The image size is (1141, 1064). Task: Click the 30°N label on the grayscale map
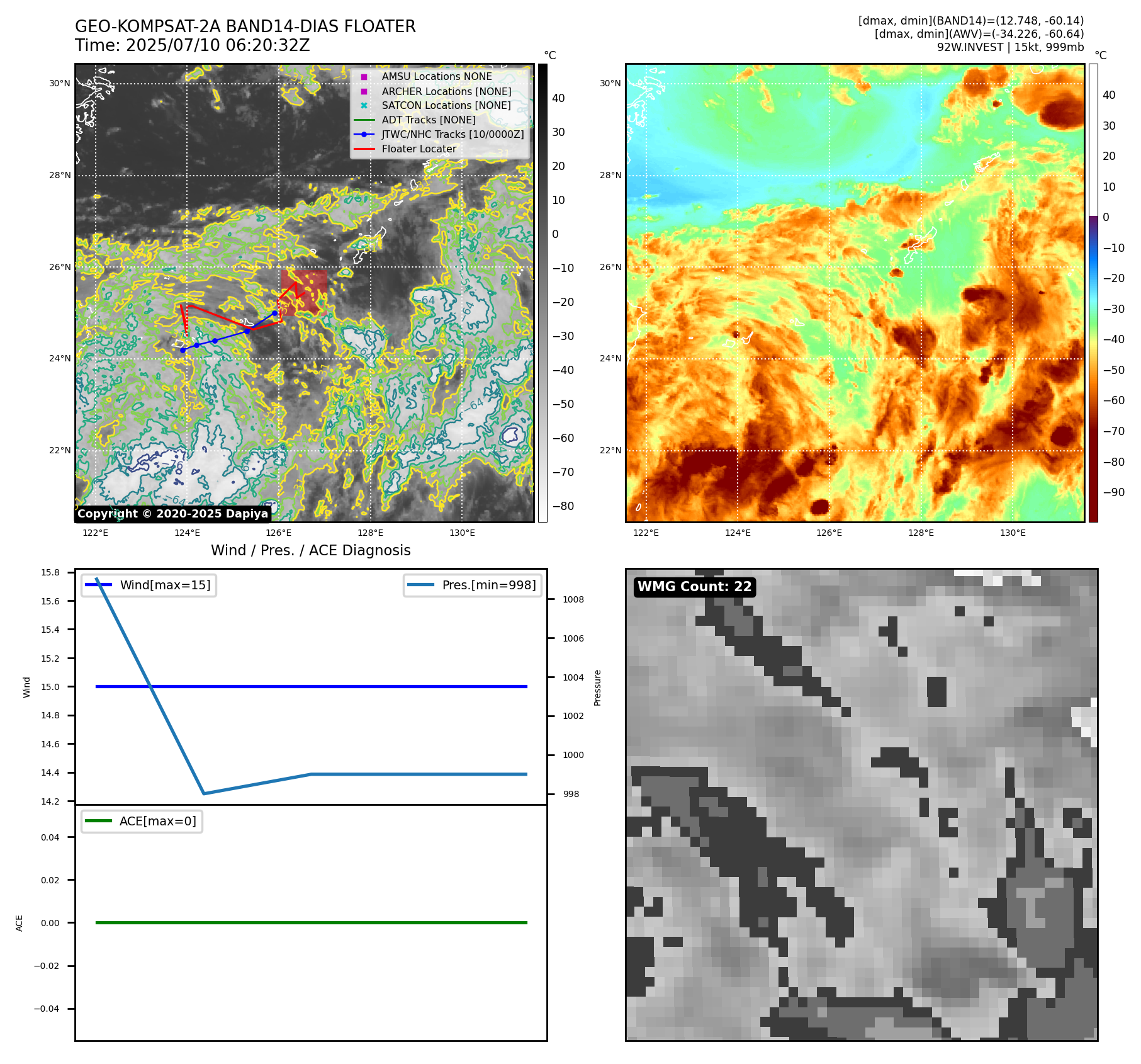(60, 83)
